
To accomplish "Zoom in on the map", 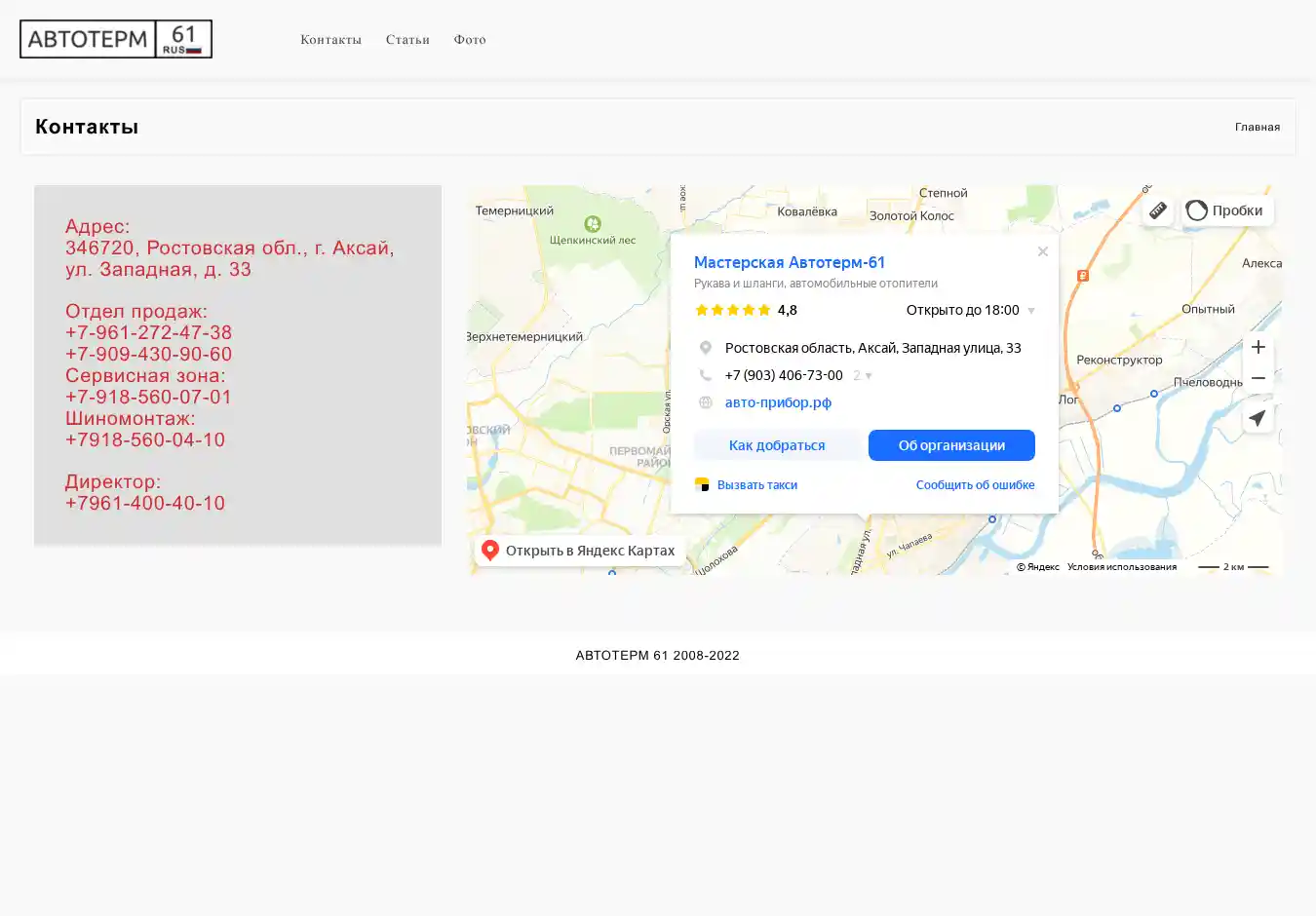I will pyautogui.click(x=1258, y=348).
